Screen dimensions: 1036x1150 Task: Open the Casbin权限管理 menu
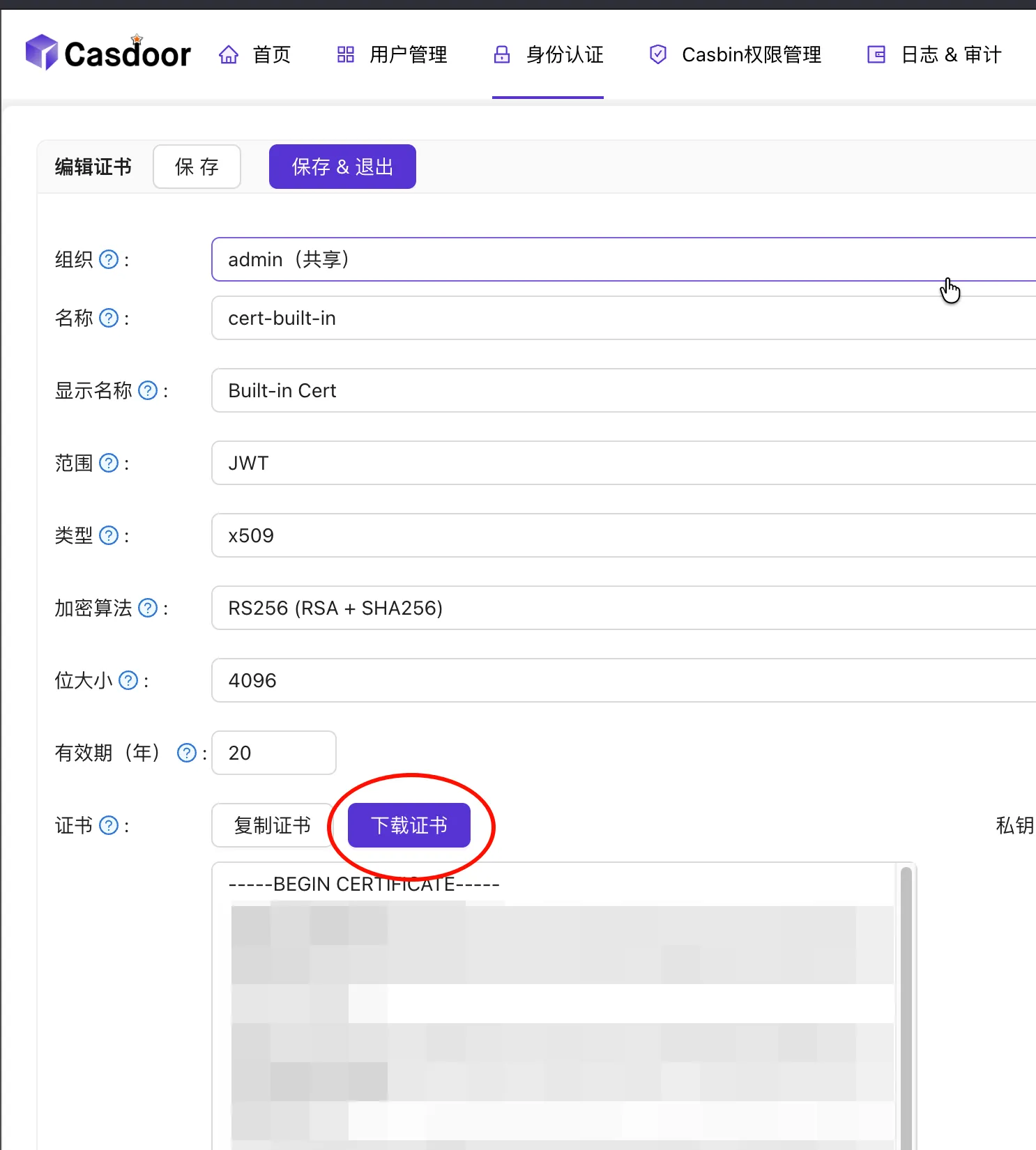pyautogui.click(x=735, y=54)
